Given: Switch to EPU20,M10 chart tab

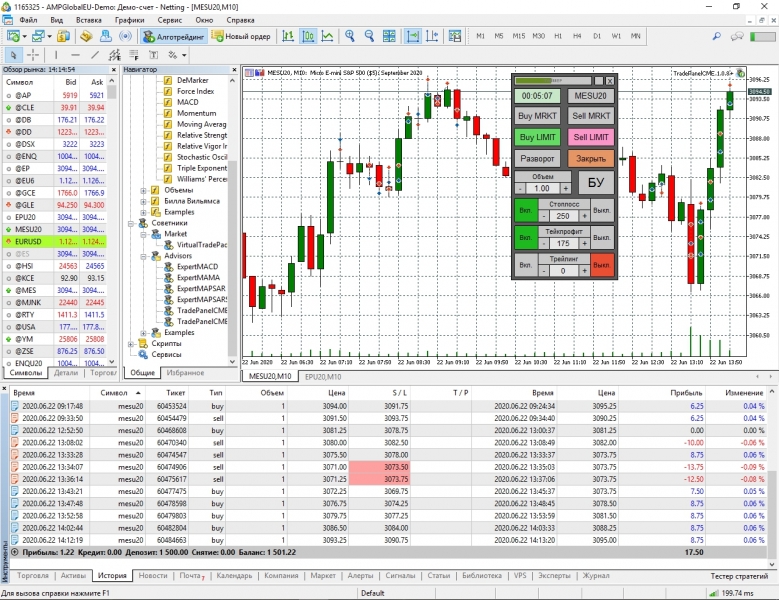Looking at the screenshot, I should click(323, 376).
